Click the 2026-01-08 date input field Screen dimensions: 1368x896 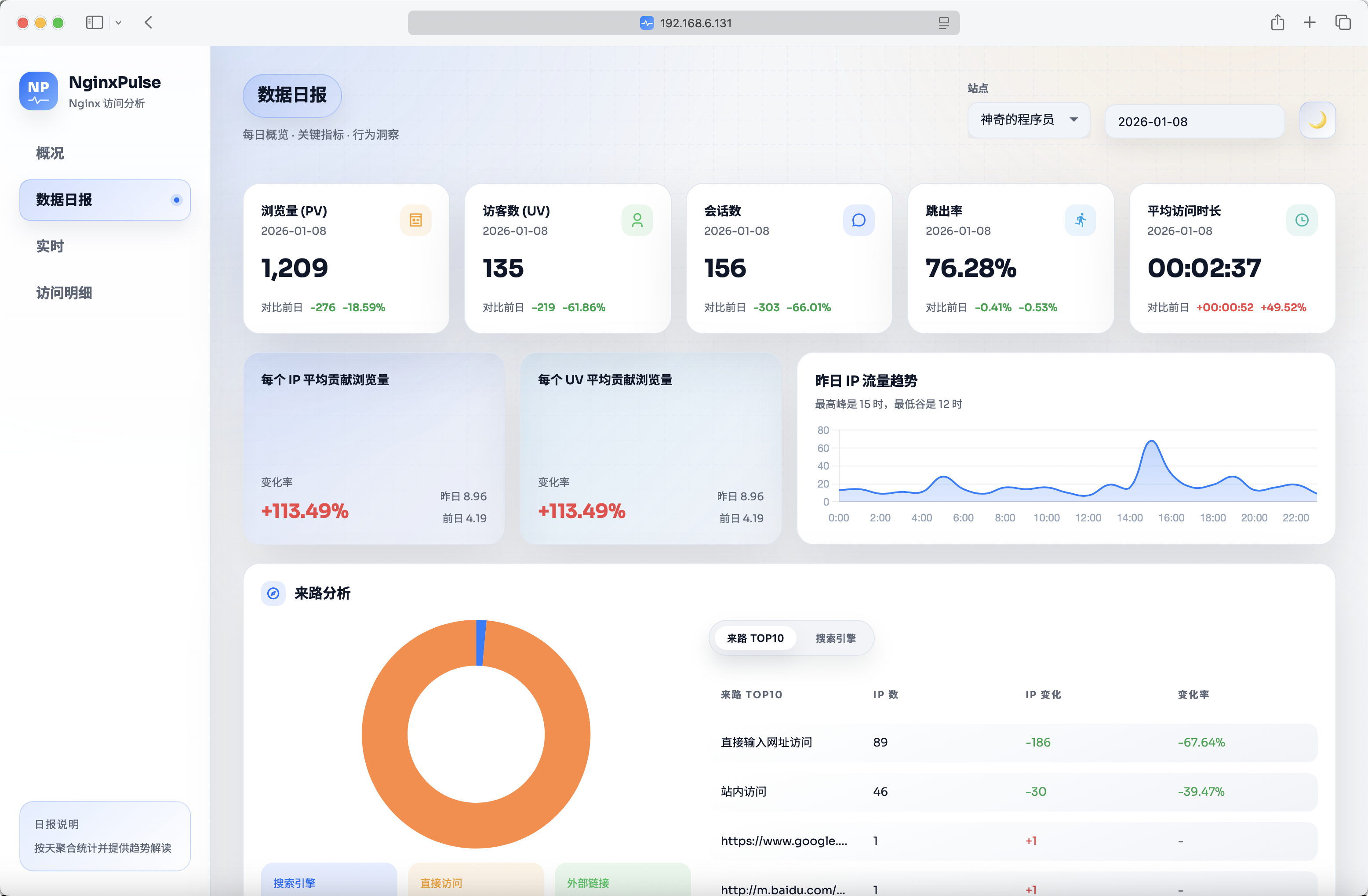point(1194,122)
